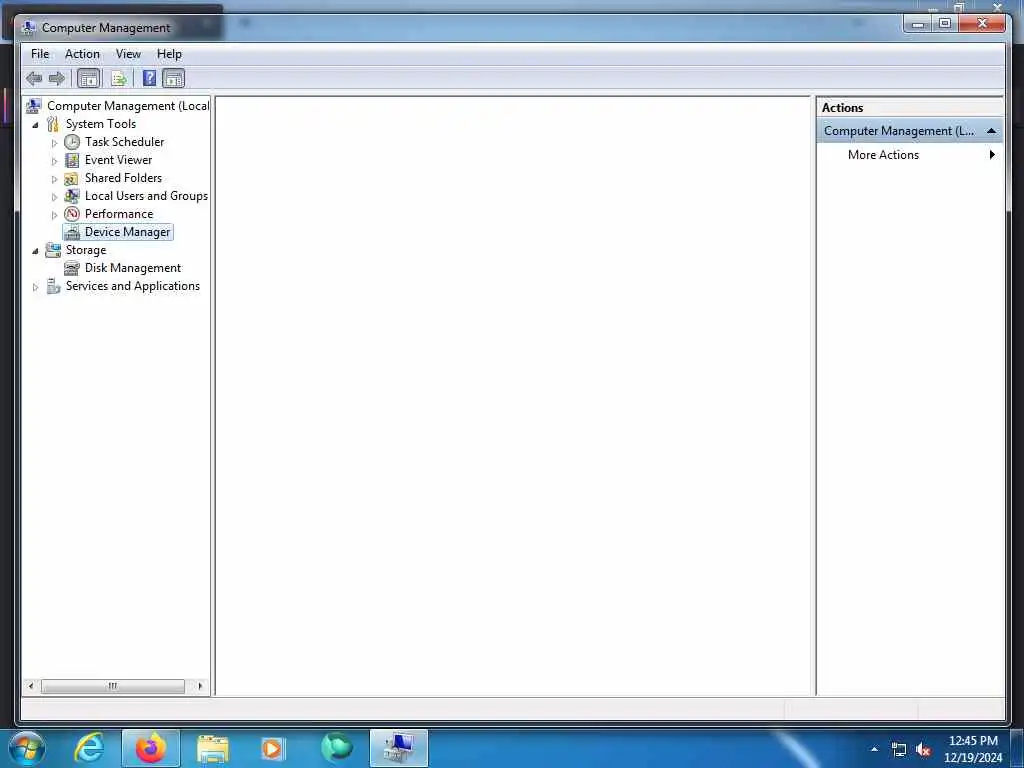Screen dimensions: 1024x768
Task: Select the Services and Applications icon
Action: point(53,286)
